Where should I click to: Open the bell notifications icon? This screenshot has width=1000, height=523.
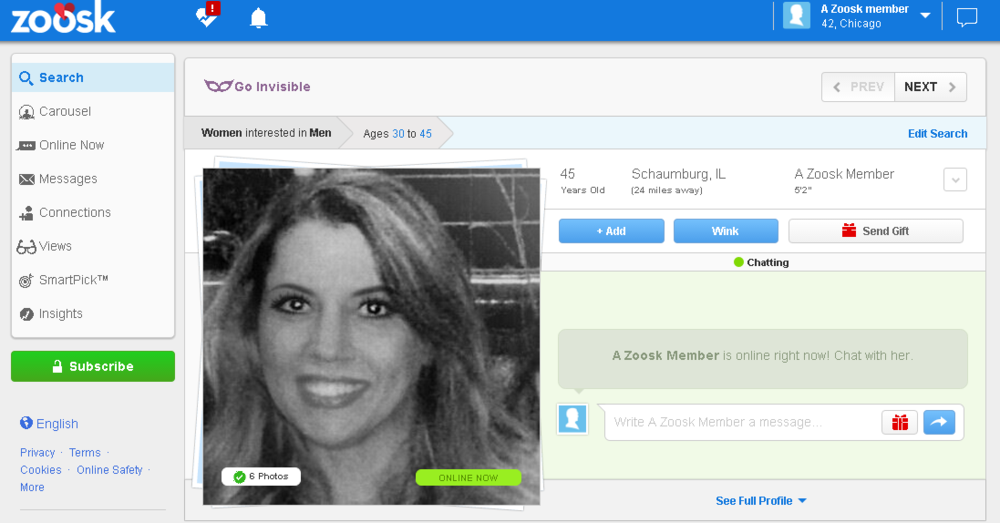coord(258,18)
